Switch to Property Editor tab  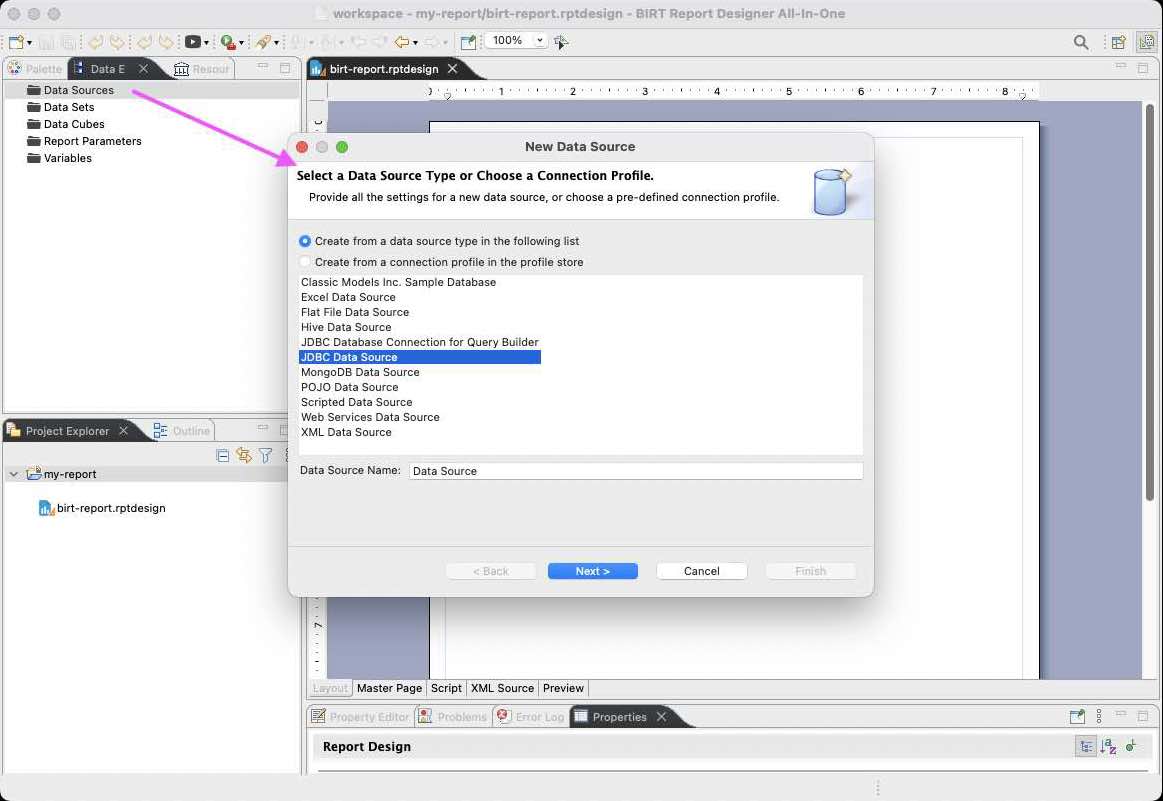[x=360, y=717]
